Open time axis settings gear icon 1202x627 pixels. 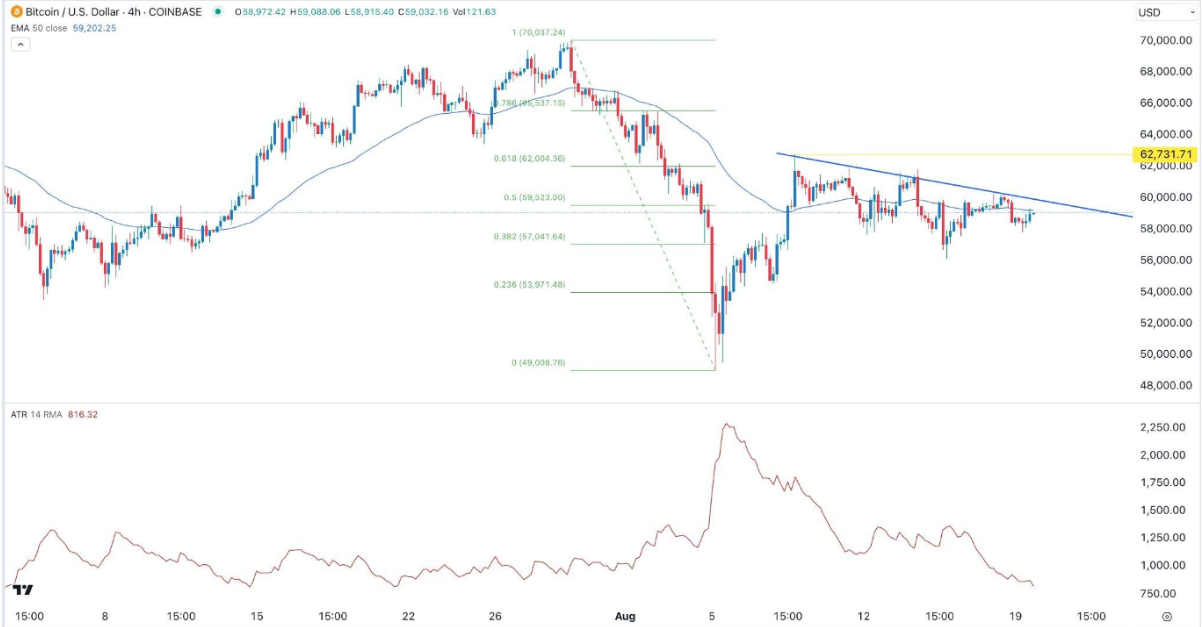click(1167, 616)
